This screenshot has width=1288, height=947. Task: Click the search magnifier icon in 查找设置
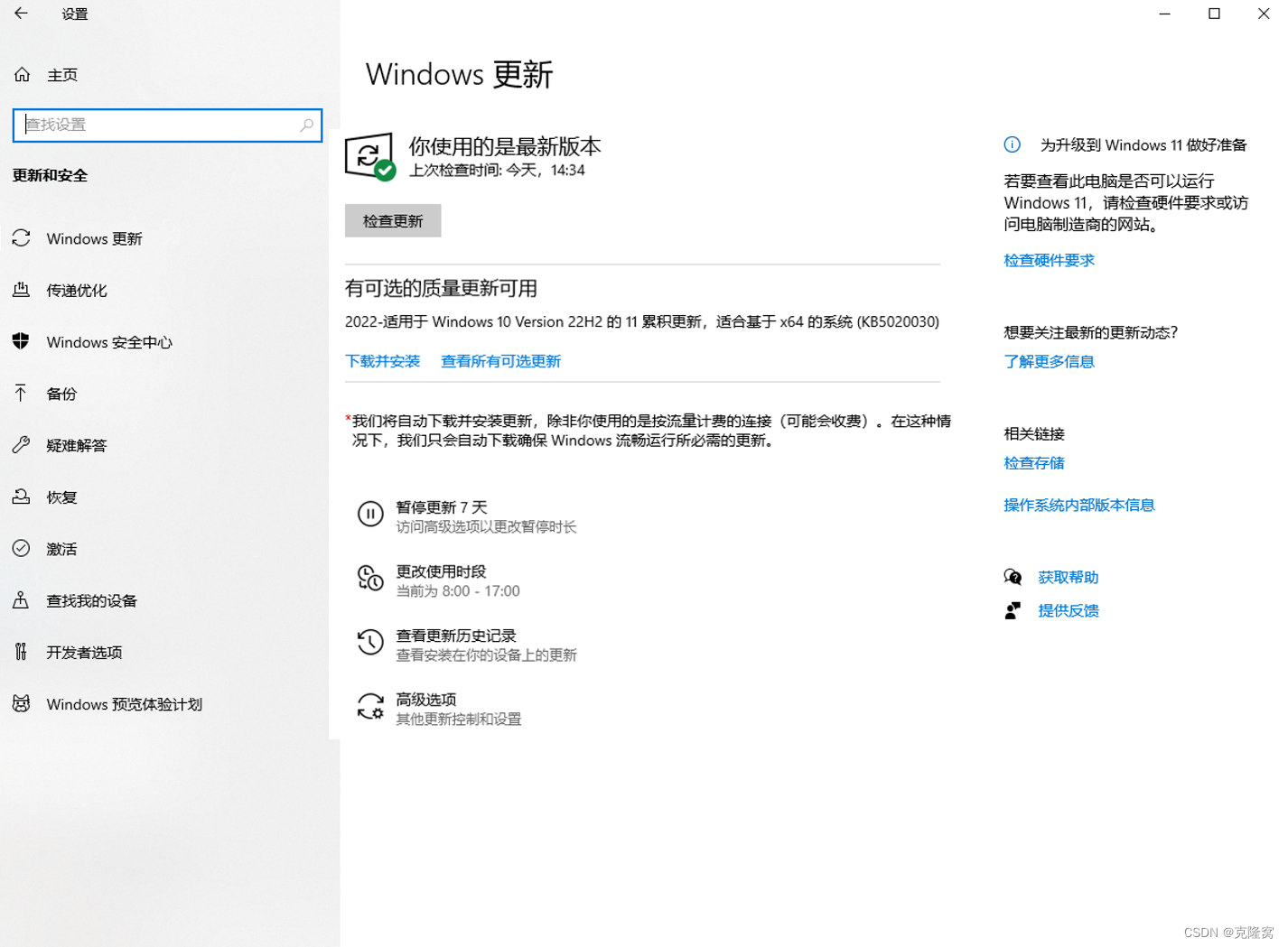coord(307,125)
